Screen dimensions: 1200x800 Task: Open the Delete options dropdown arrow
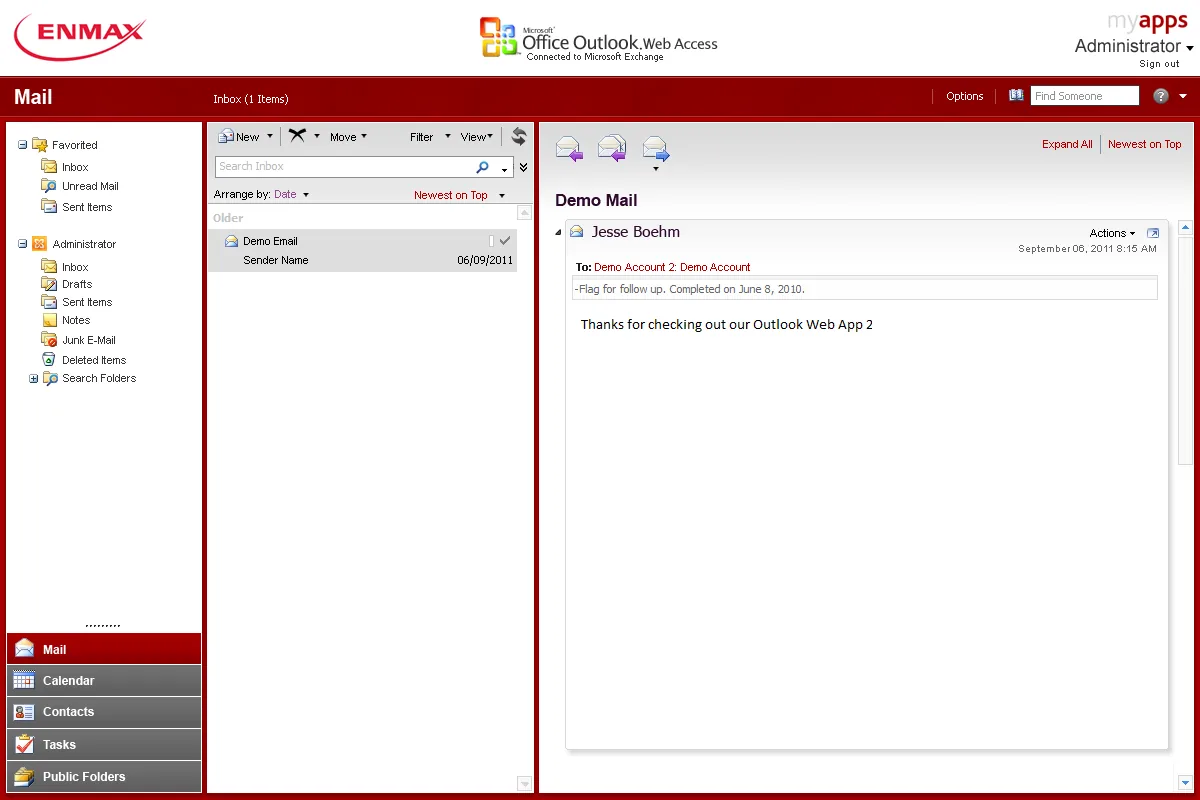pos(317,136)
